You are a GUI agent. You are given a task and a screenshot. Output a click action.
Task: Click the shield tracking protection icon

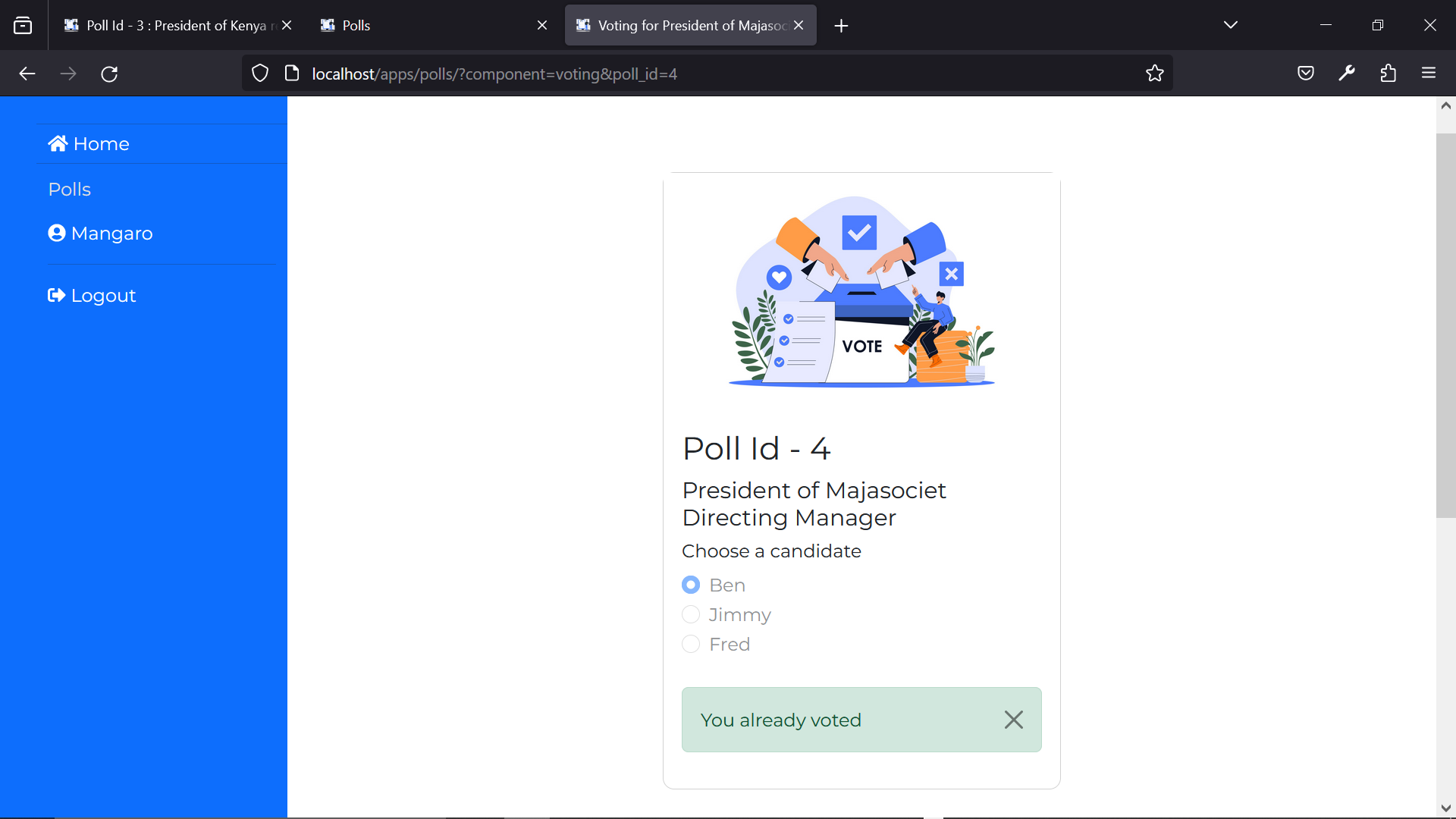click(x=260, y=73)
